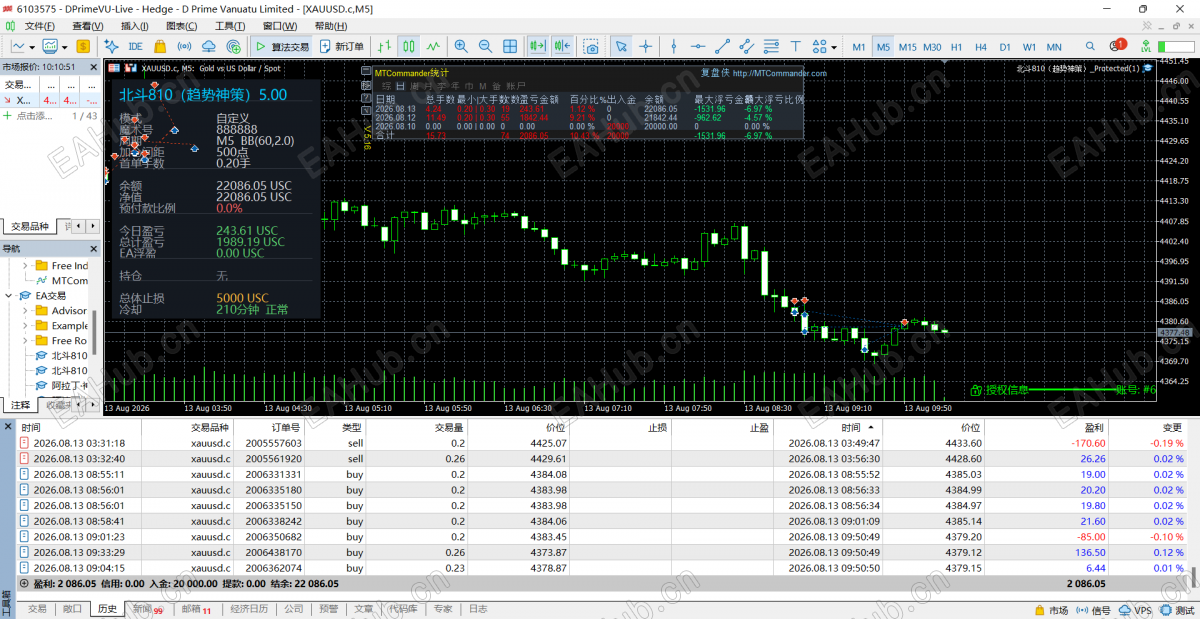1200x619 pixels.
Task: Switch to the 敞口 tab in toolbox
Action: 72,609
